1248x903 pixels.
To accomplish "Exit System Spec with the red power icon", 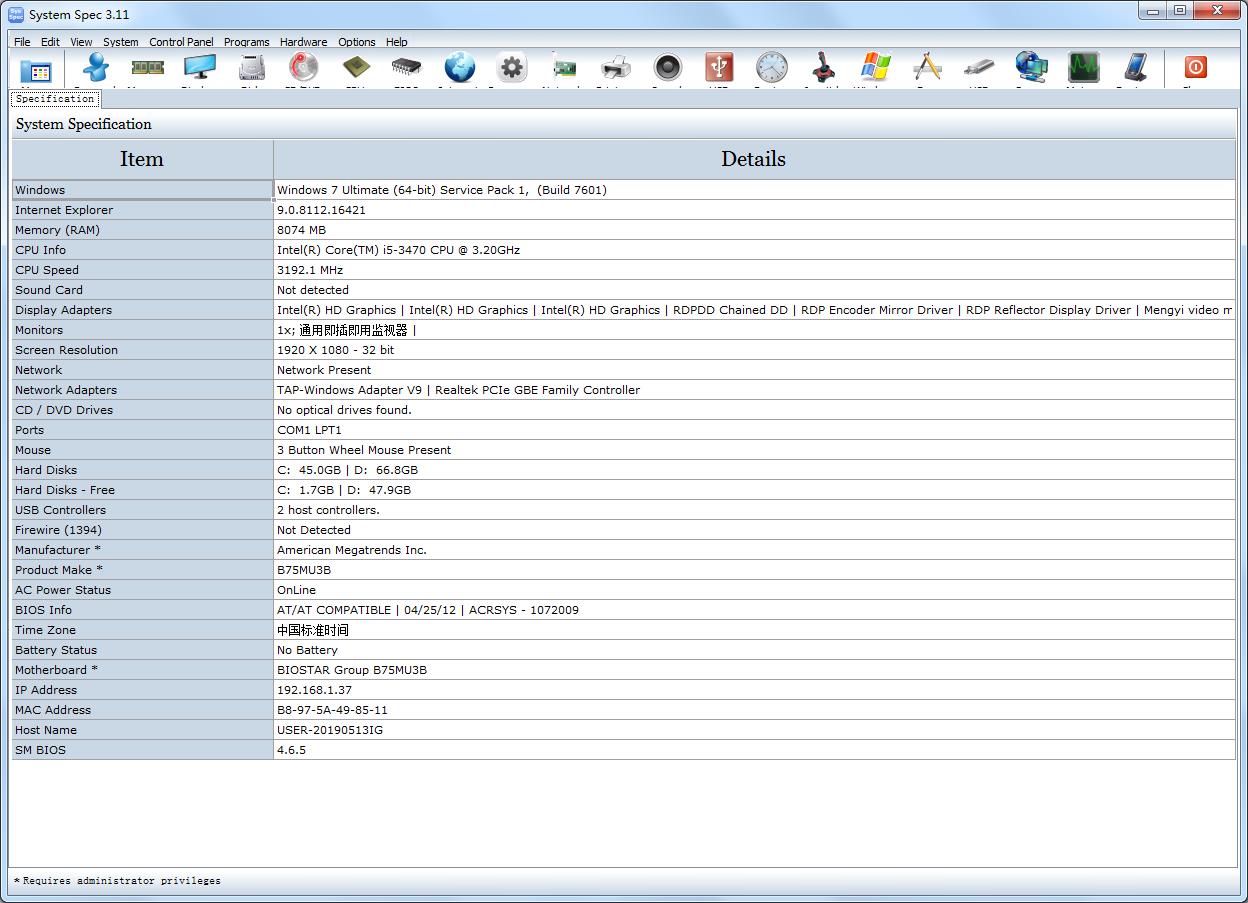I will pos(1196,68).
